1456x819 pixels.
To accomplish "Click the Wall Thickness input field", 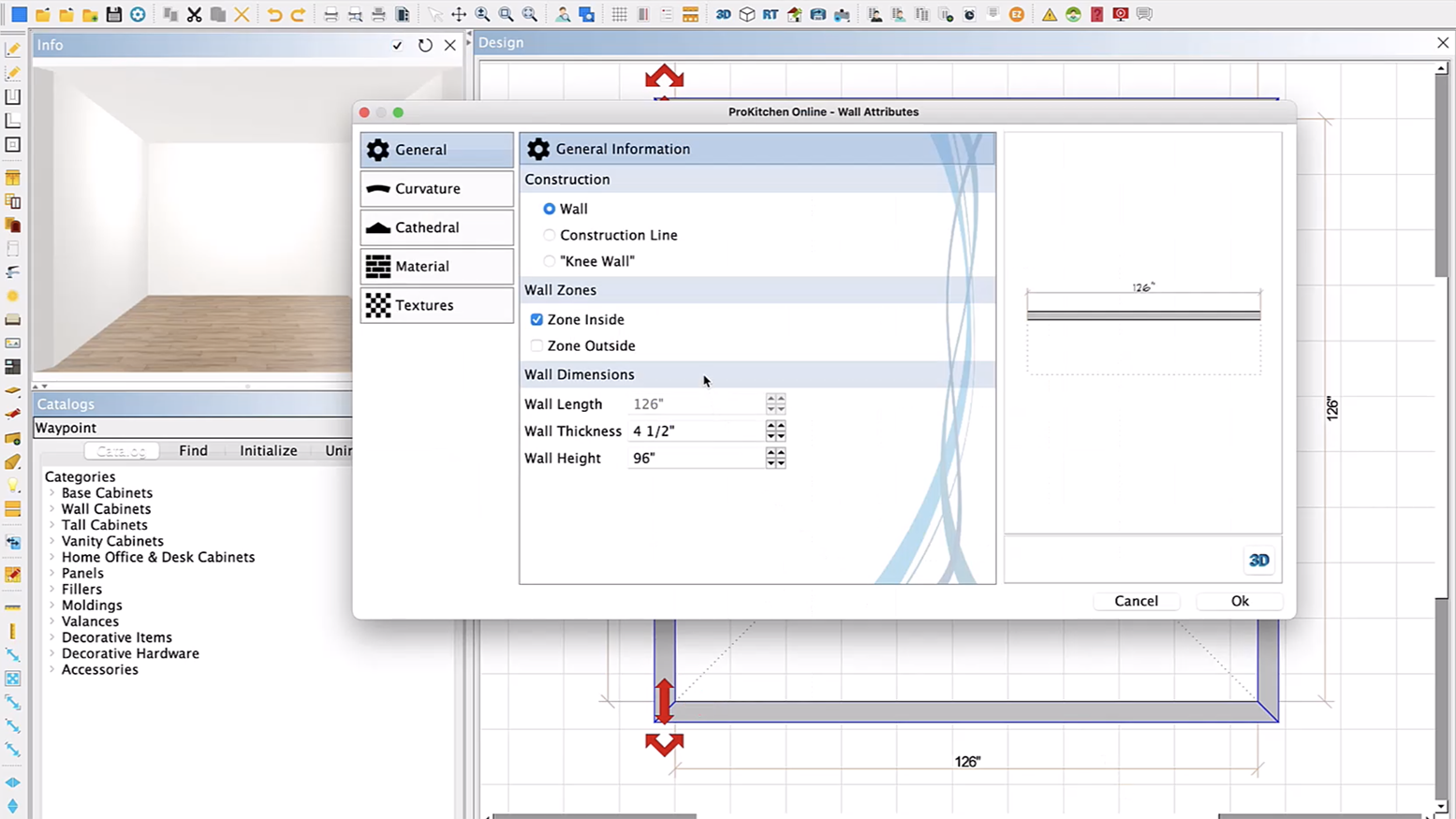I will click(697, 431).
